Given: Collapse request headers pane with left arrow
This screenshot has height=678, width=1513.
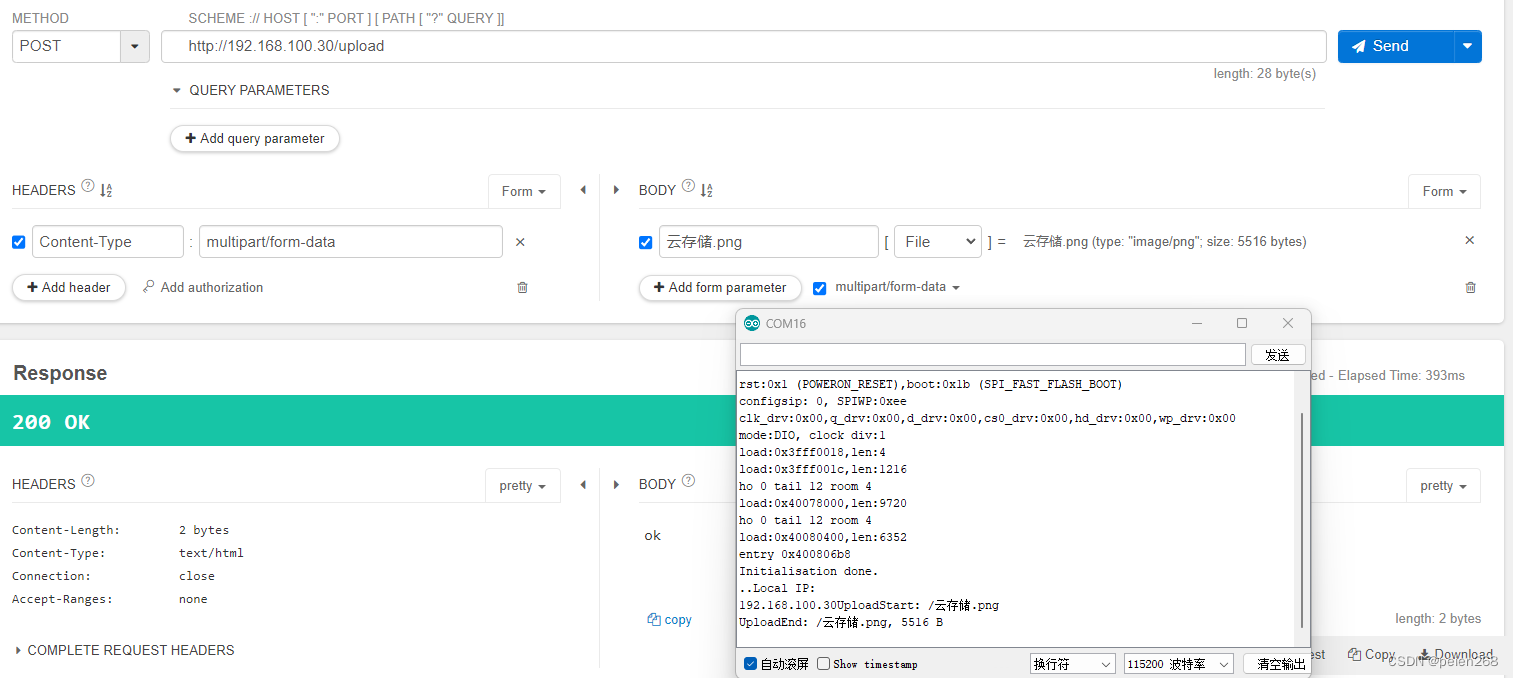Looking at the screenshot, I should tap(583, 190).
